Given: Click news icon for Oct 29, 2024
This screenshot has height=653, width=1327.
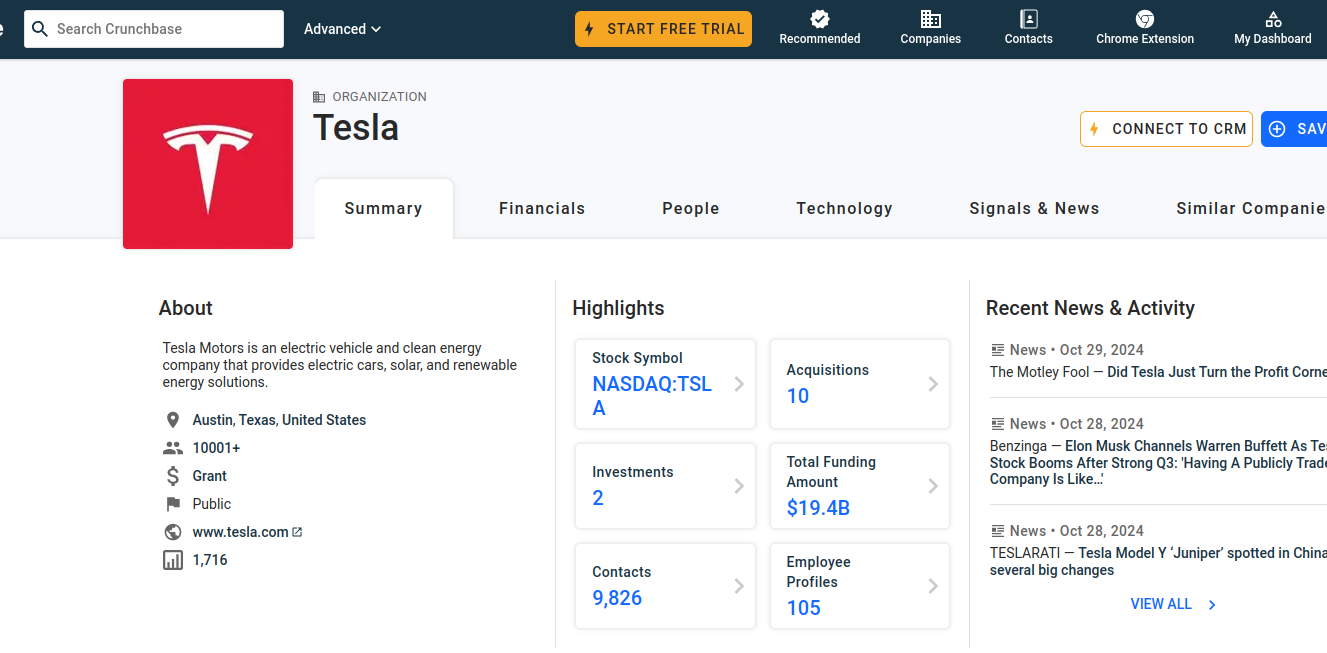Looking at the screenshot, I should 997,350.
